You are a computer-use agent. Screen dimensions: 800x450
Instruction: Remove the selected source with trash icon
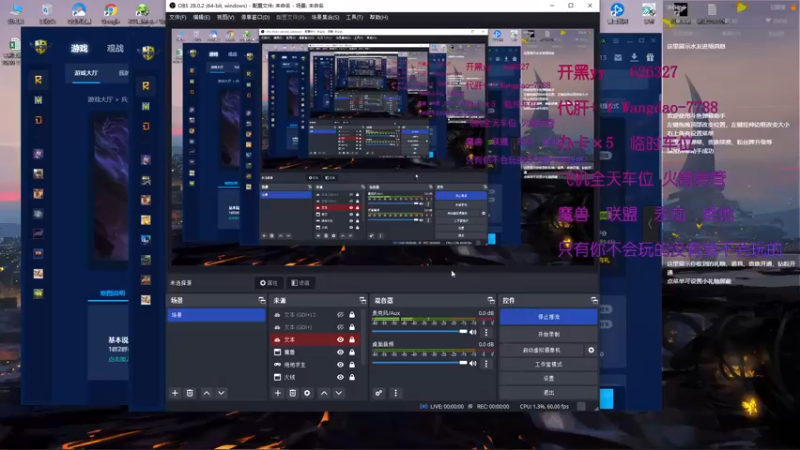pos(292,393)
